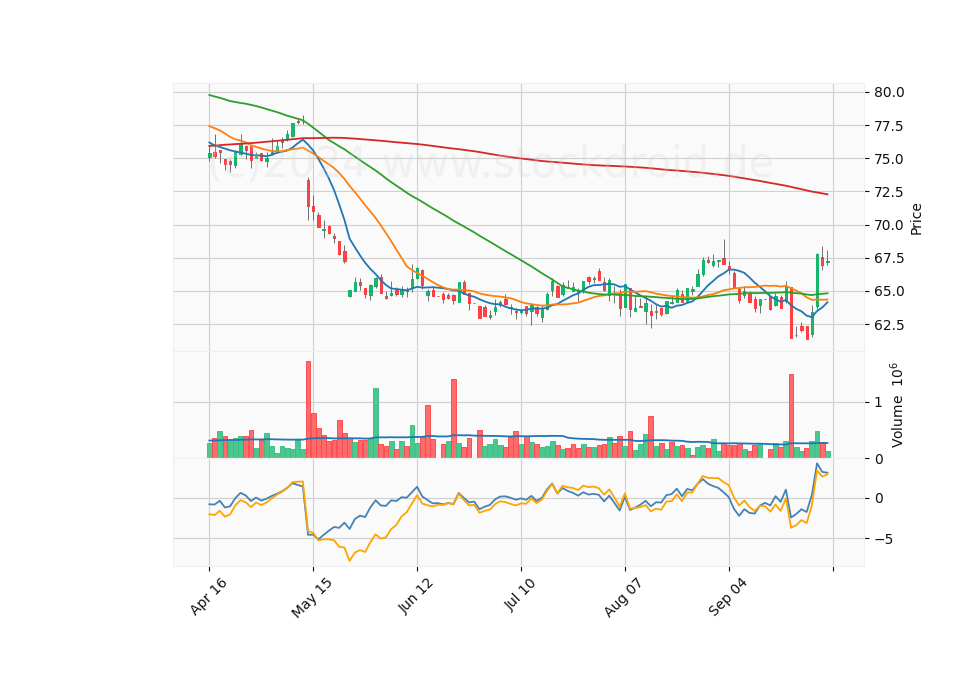960x690 pixels.
Task: Click the Aug 07 date label
Action: click(x=623, y=598)
